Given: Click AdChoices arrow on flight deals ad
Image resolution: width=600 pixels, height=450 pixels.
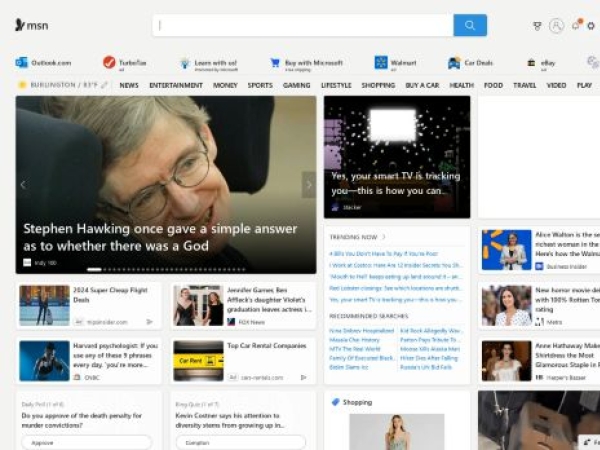Looking at the screenshot, I should pyautogui.click(x=149, y=322).
